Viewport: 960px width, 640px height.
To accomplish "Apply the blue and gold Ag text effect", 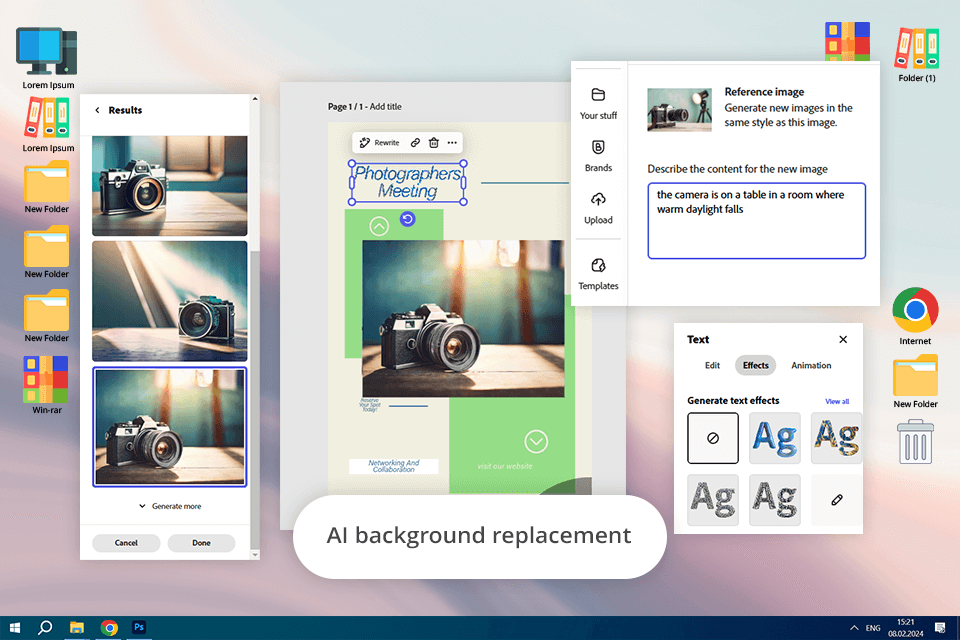I will pos(836,438).
